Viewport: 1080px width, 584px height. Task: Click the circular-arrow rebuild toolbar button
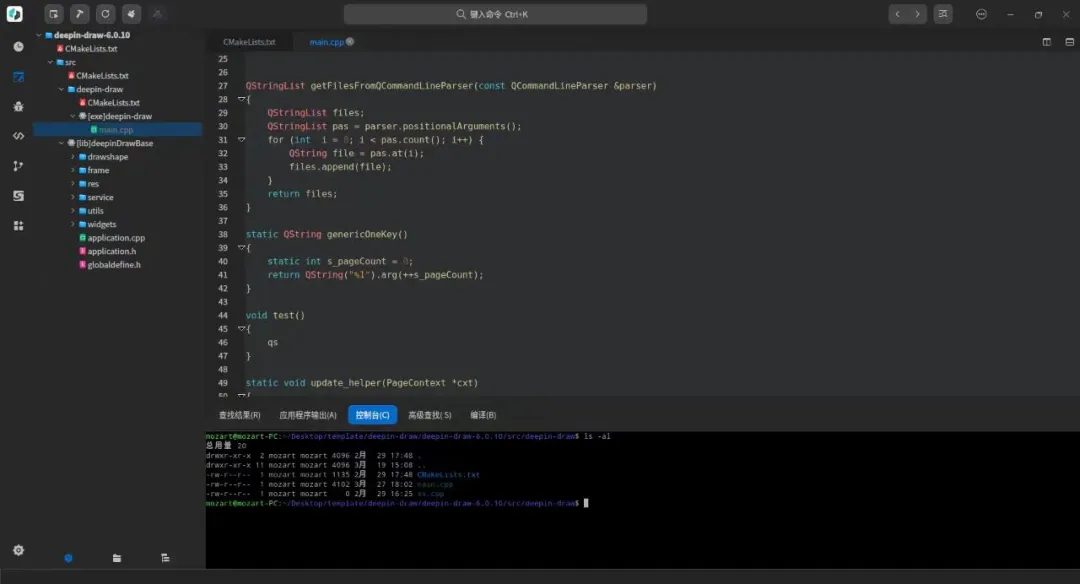[x=105, y=14]
